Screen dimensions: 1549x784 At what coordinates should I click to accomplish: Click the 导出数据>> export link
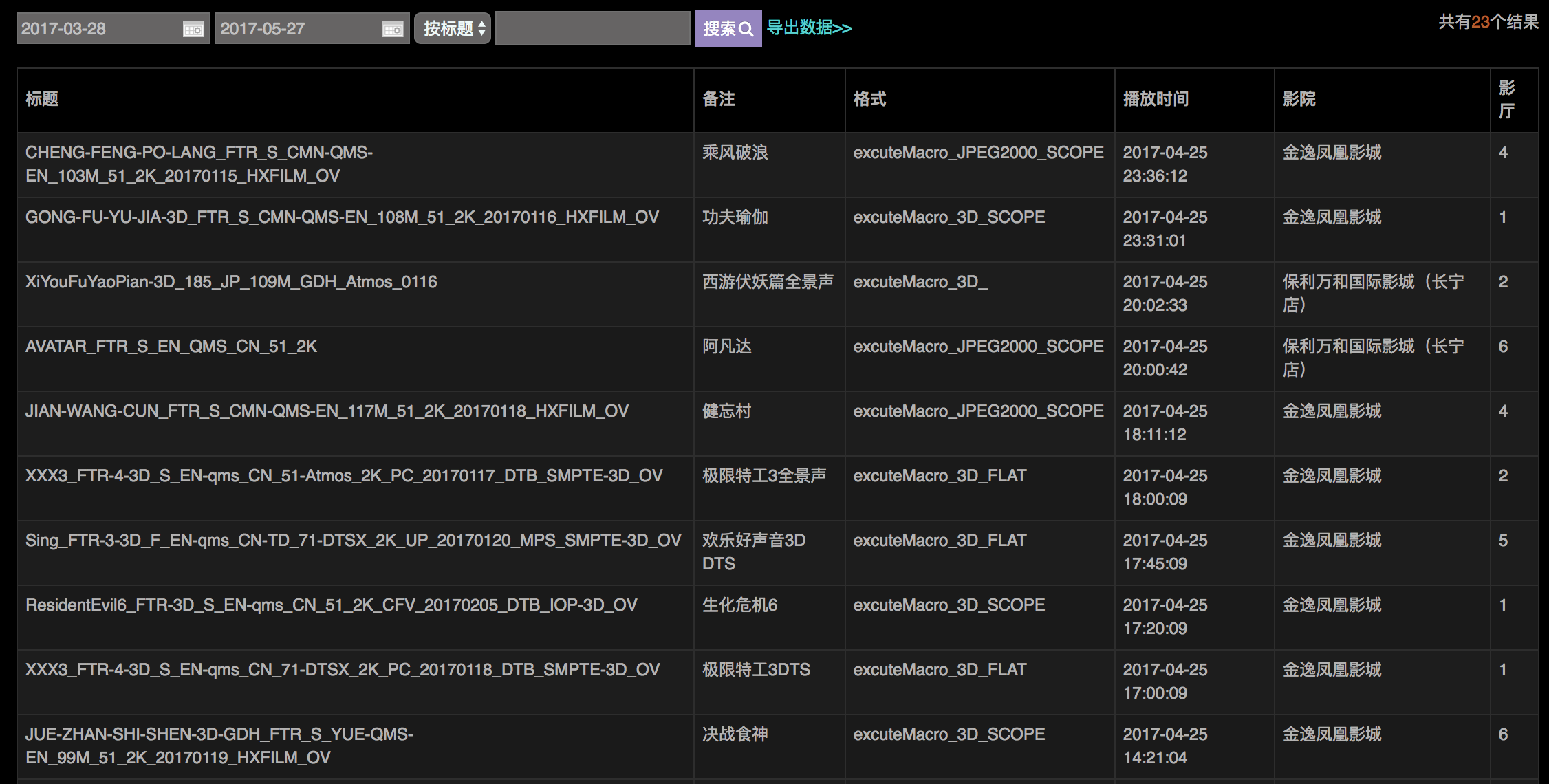(810, 28)
